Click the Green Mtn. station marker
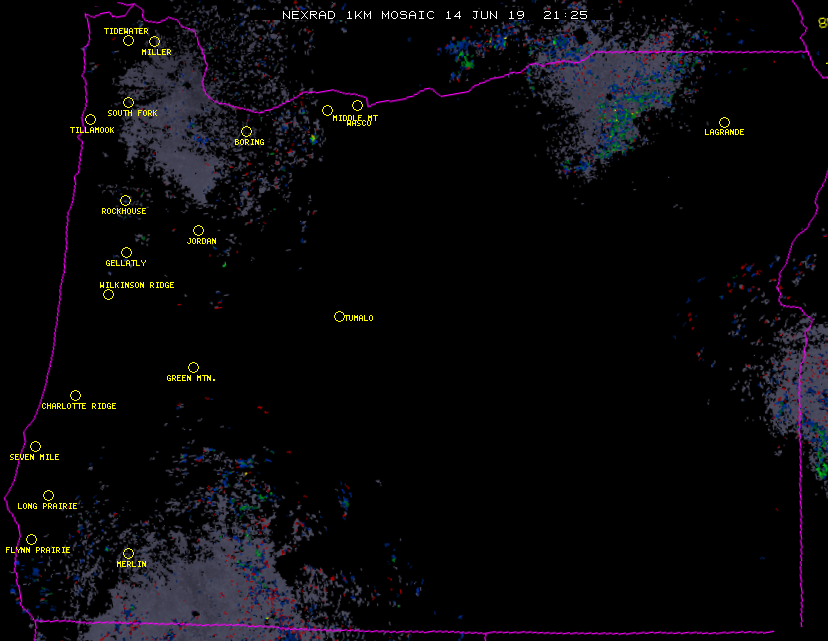Viewport: 828px width, 641px height. (x=193, y=367)
